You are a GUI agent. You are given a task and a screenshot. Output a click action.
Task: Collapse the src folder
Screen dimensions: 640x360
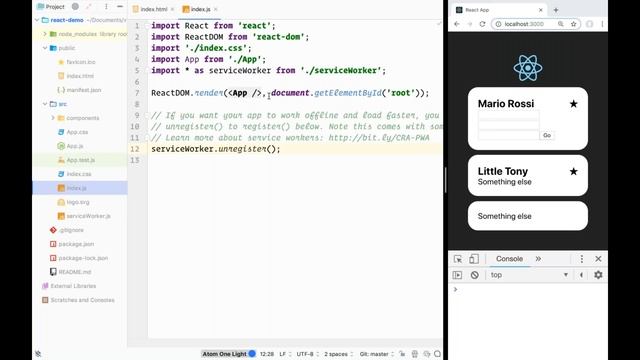45,104
